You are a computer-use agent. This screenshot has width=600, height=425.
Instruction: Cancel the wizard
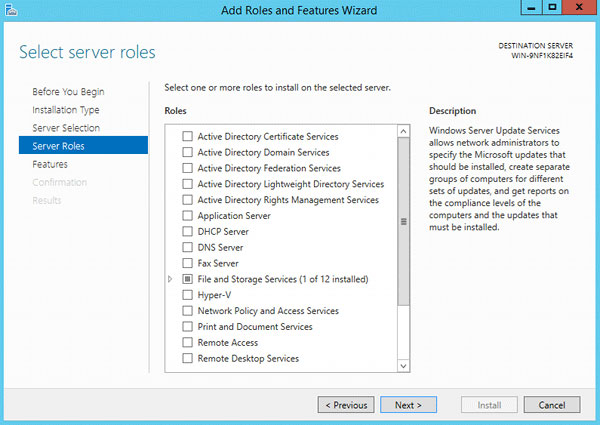(x=552, y=405)
